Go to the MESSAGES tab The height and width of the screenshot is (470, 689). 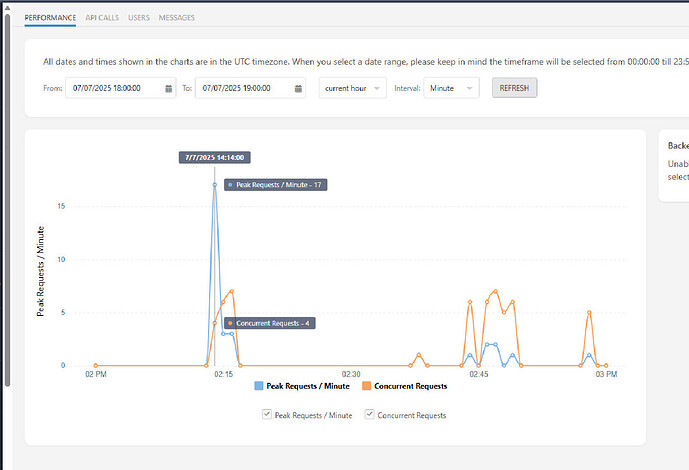click(x=176, y=18)
